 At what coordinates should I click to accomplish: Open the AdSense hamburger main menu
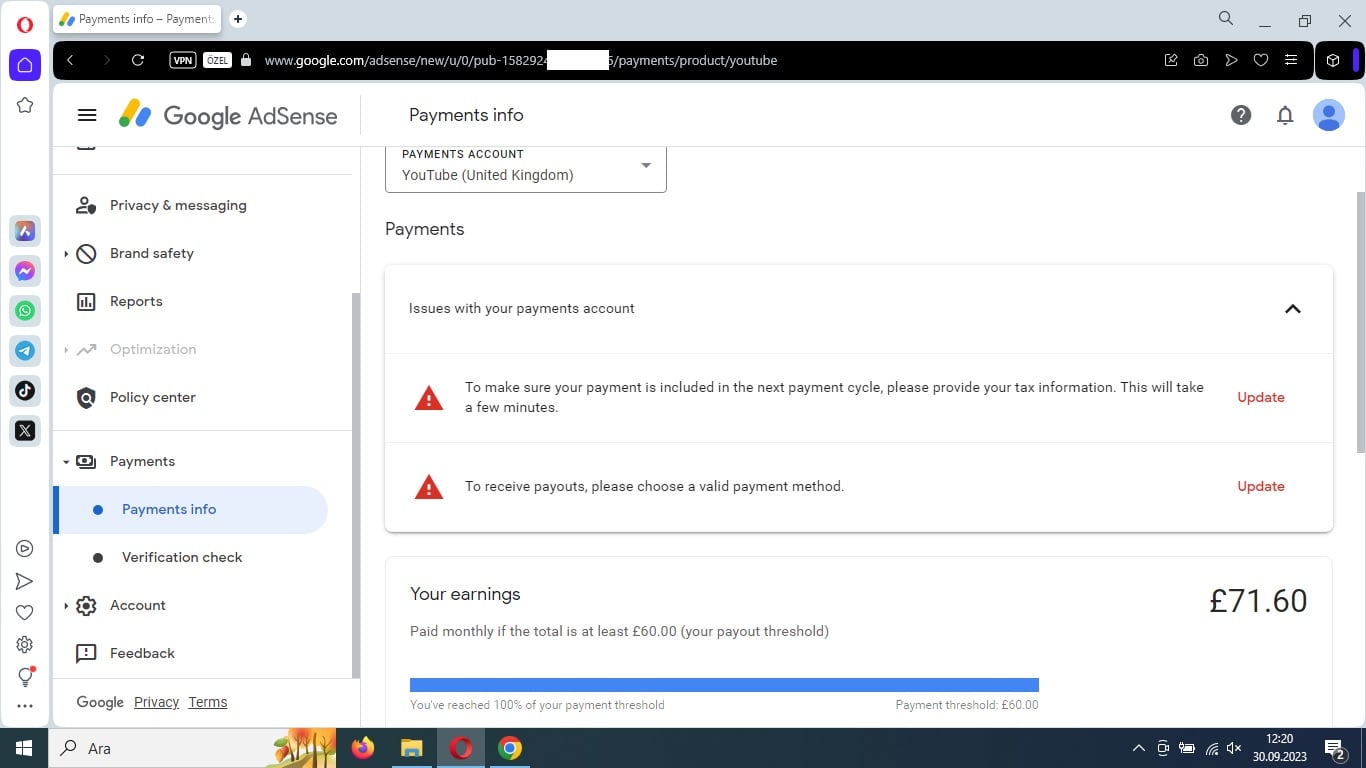pyautogui.click(x=87, y=115)
